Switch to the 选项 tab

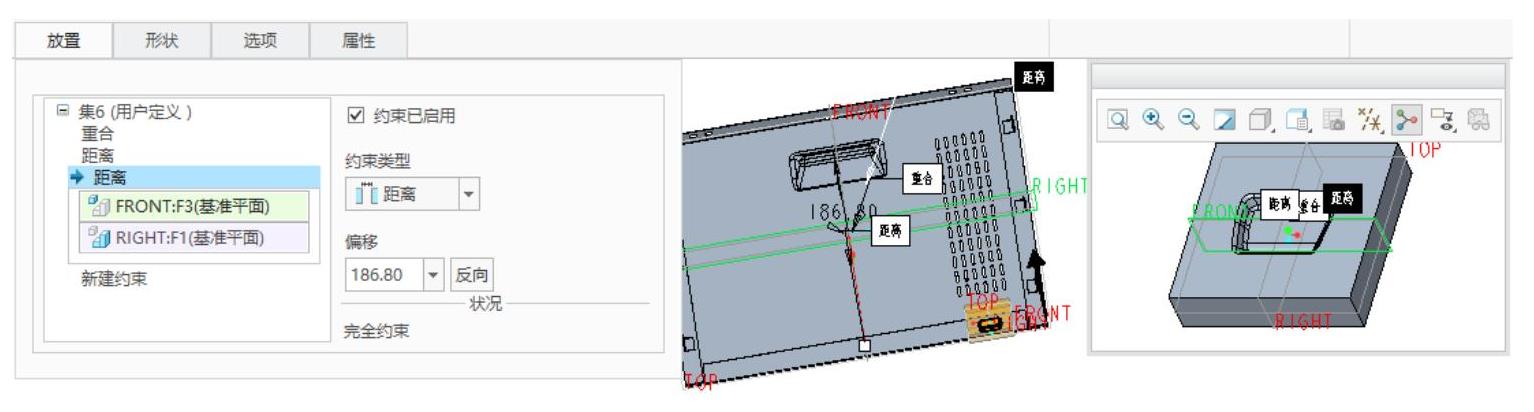[261, 40]
